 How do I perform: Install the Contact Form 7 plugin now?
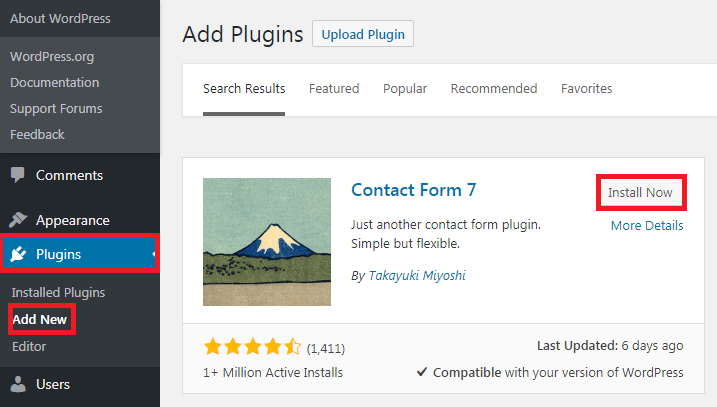(640, 192)
